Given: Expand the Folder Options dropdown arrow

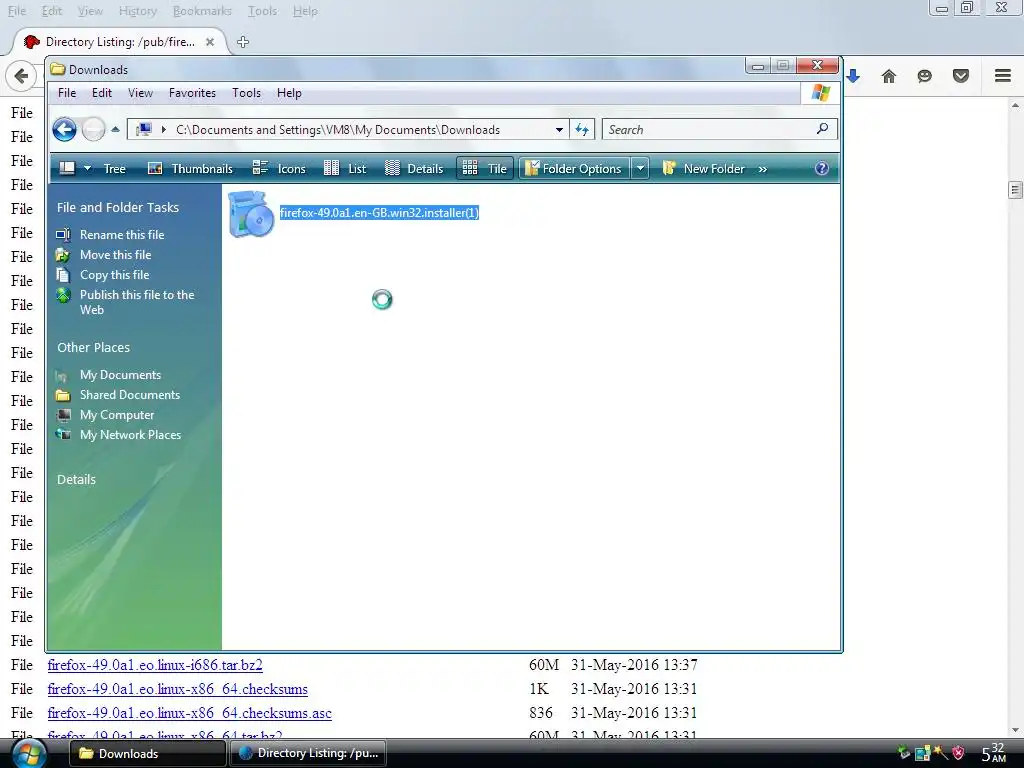Looking at the screenshot, I should click(640, 168).
